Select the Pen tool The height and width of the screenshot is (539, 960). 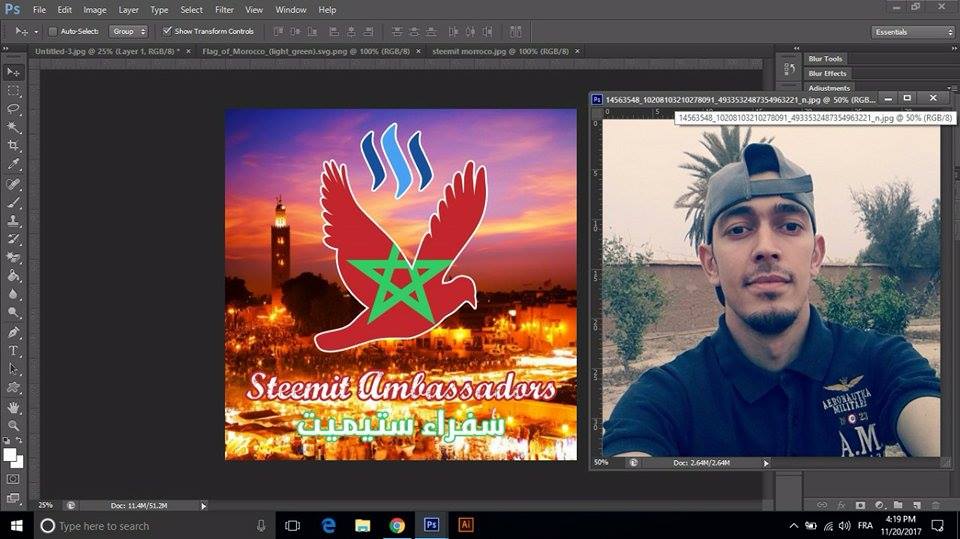[13, 332]
